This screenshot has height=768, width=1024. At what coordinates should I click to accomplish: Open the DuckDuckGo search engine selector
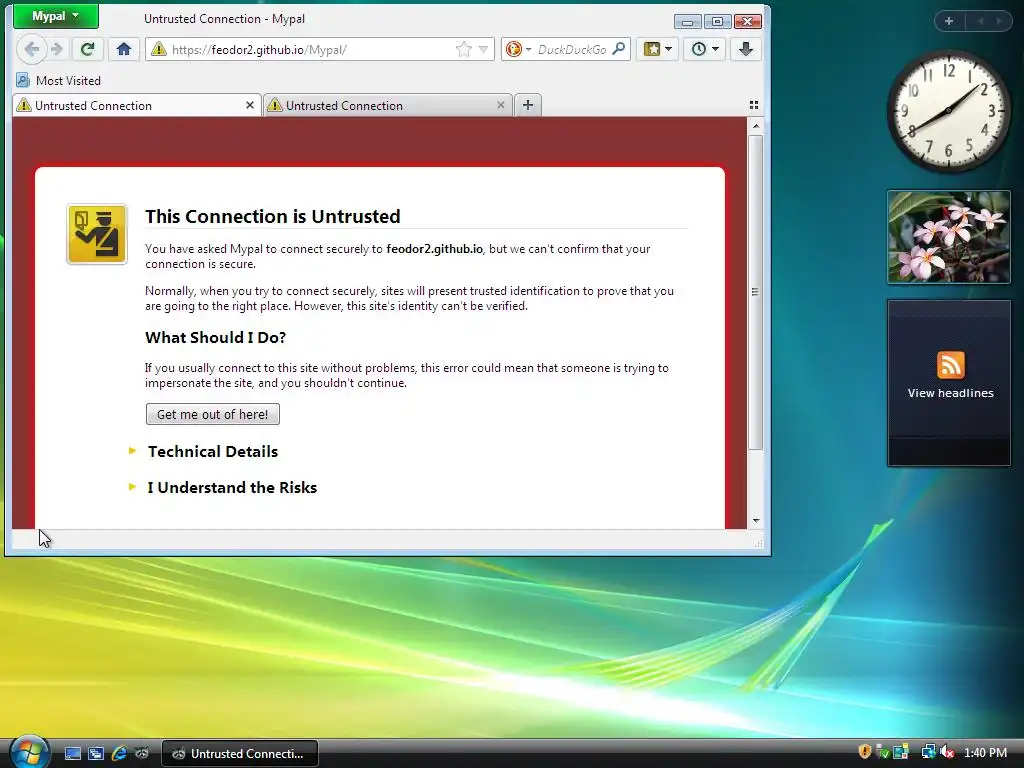tap(519, 49)
